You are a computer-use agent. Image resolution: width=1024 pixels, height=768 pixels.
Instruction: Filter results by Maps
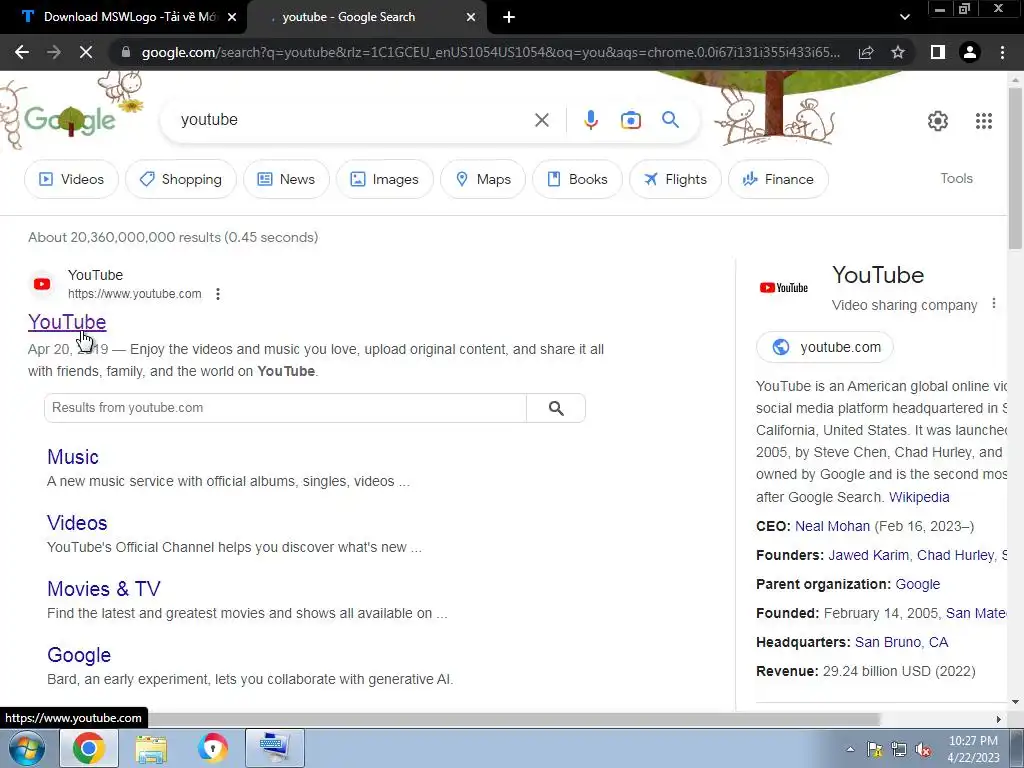[x=483, y=179]
